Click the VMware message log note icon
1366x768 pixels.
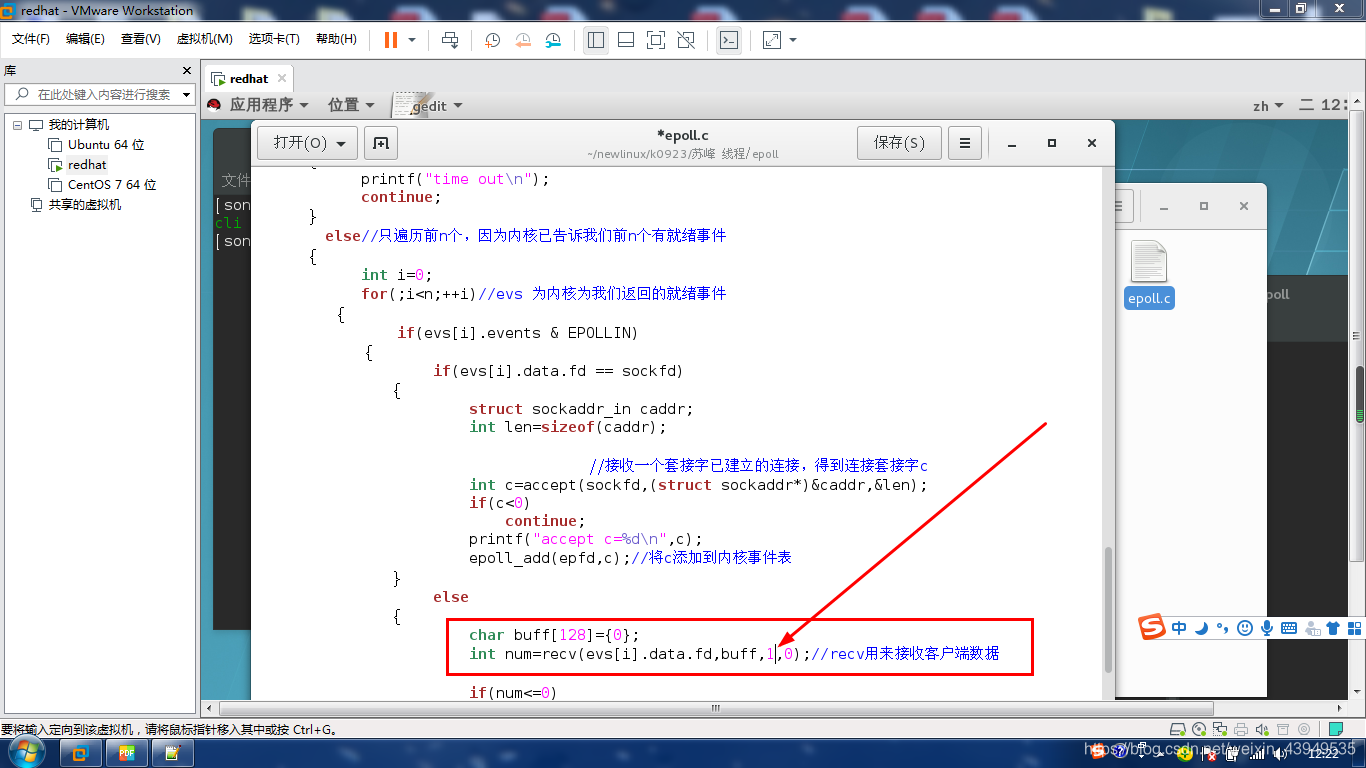click(1336, 729)
